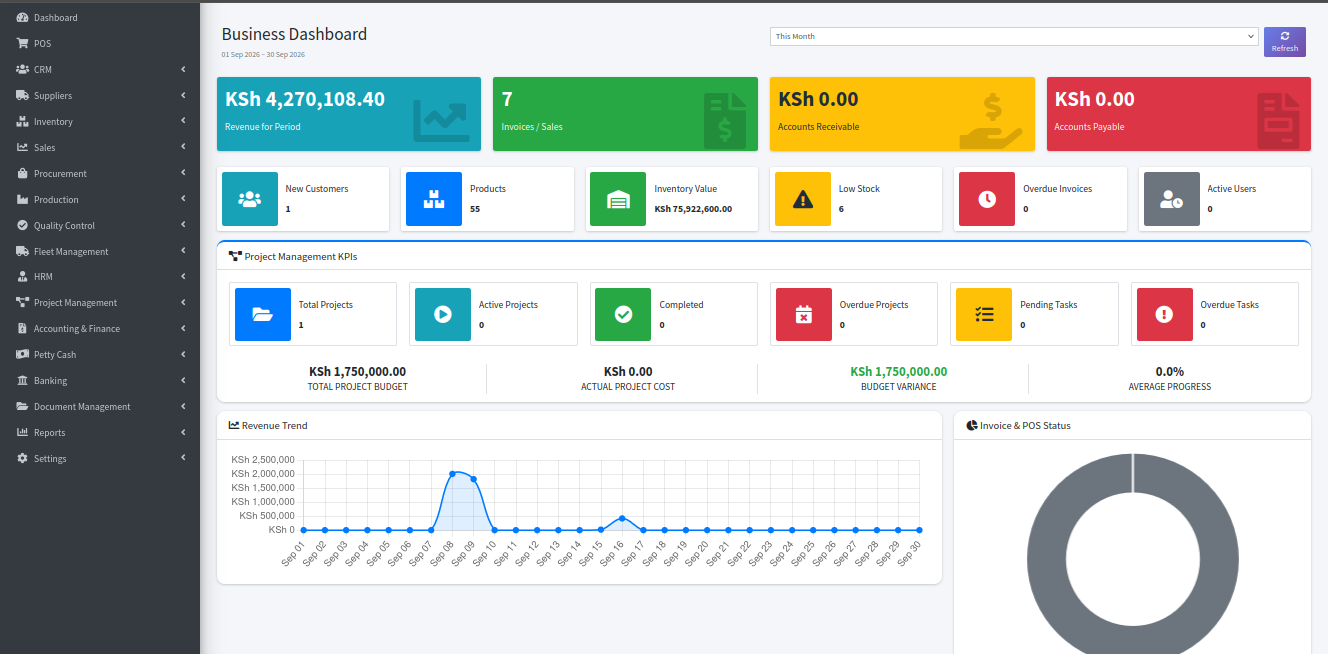
Task: Click the blue Products boxes icon tile
Action: [434, 199]
